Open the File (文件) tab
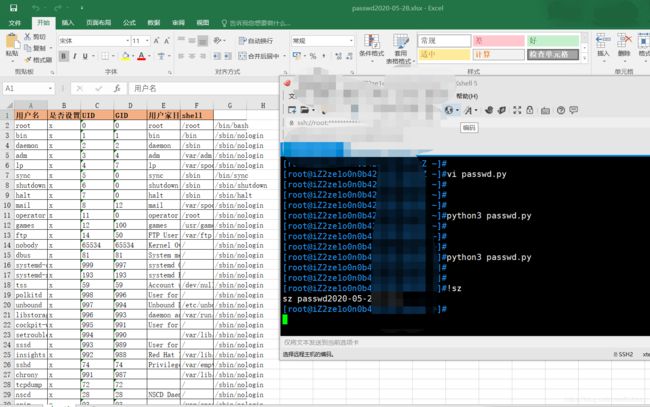 pos(15,23)
